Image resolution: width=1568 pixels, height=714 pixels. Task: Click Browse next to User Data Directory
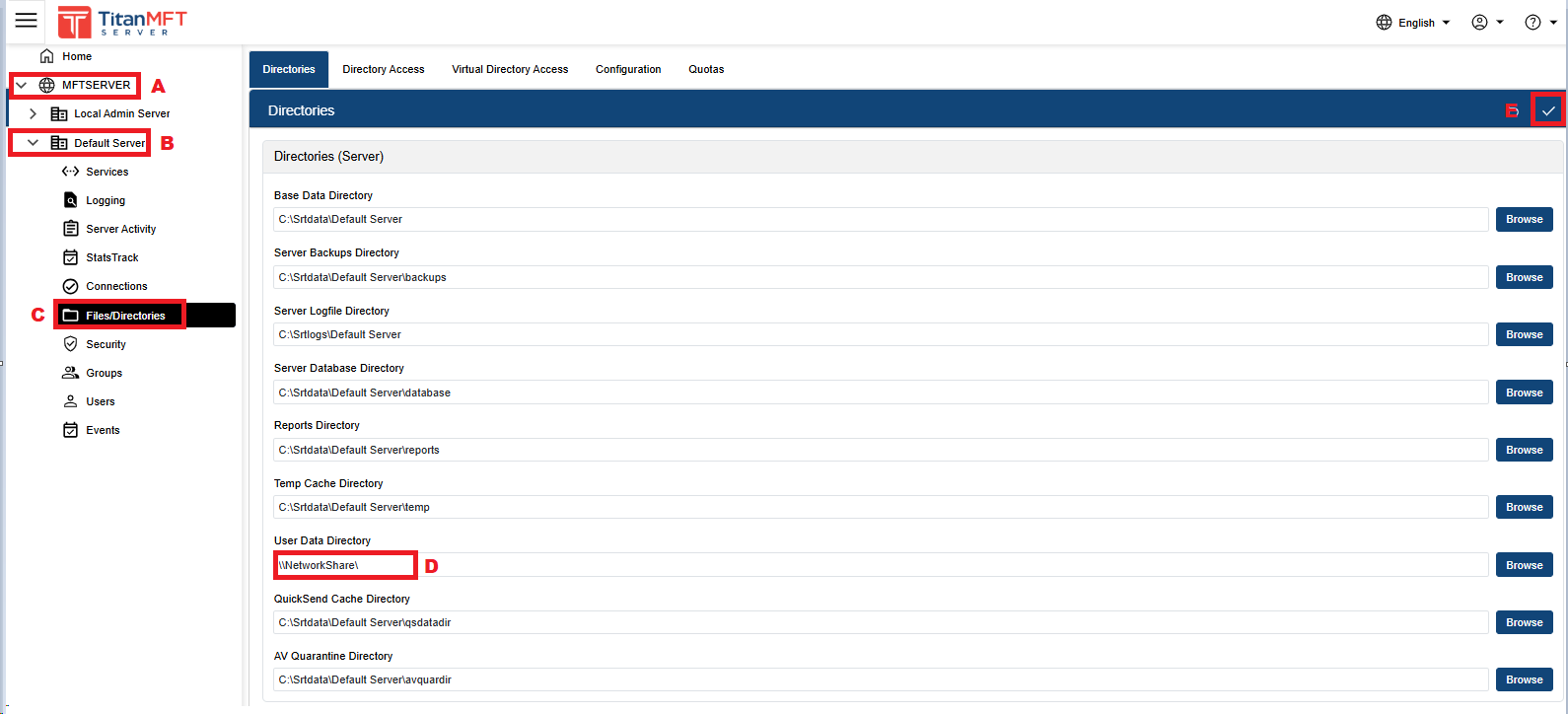(x=1524, y=565)
